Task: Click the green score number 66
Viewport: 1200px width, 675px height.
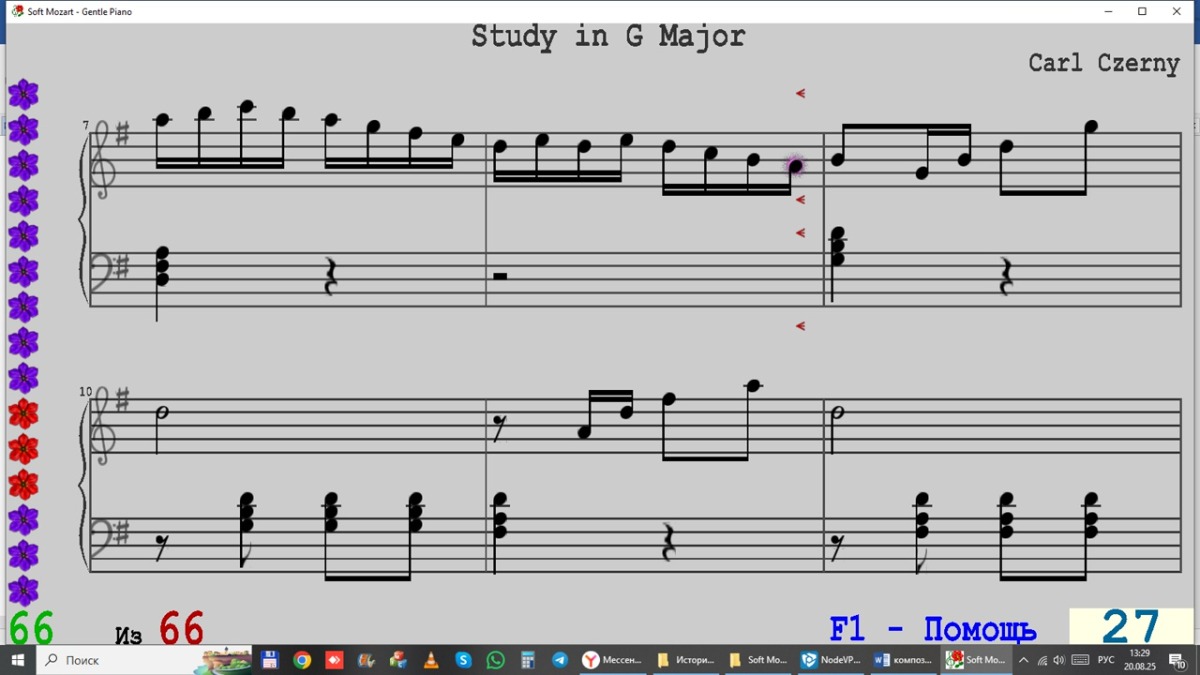Action: (x=31, y=629)
